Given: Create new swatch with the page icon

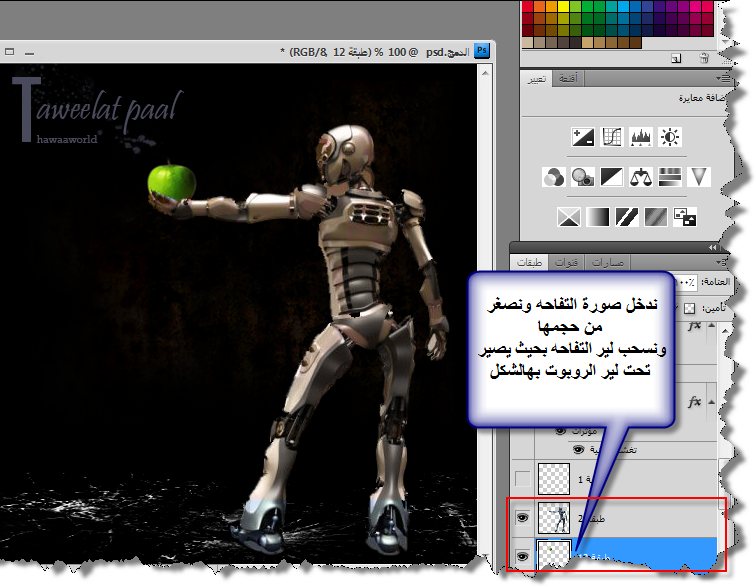Looking at the screenshot, I should (675, 58).
